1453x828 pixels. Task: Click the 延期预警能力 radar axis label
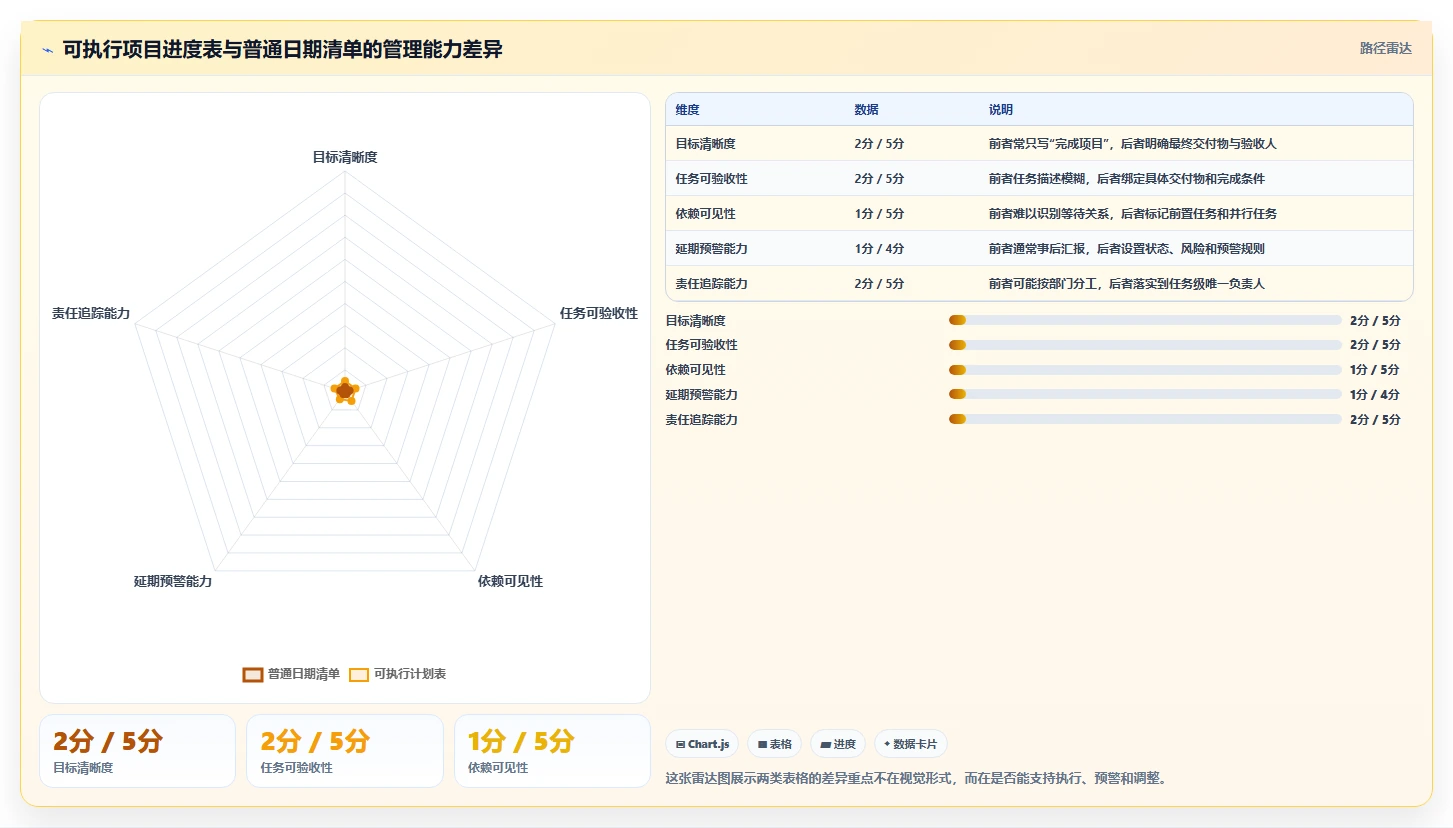(x=173, y=581)
